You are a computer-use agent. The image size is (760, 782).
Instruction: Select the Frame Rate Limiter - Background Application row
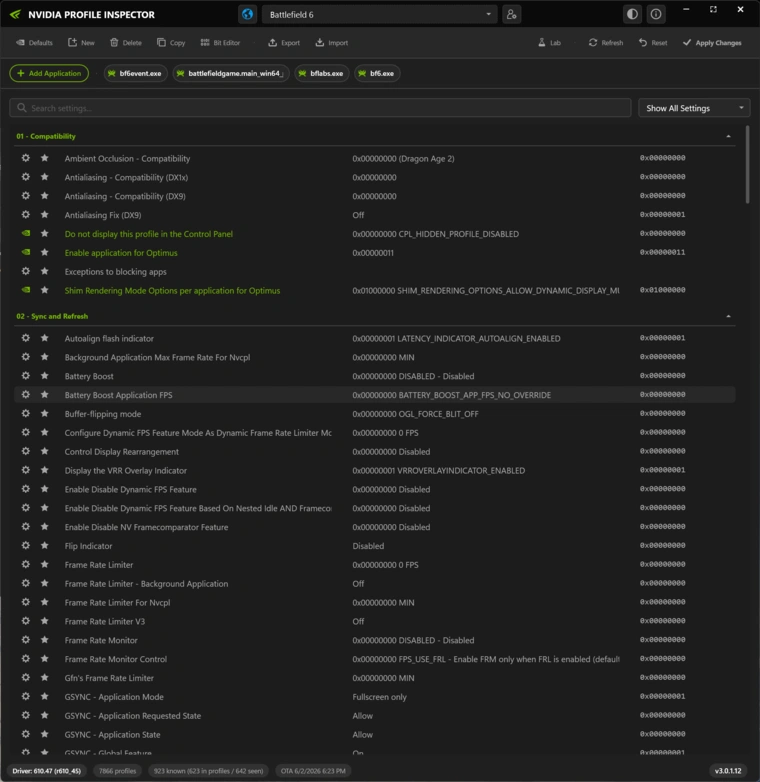pos(375,584)
